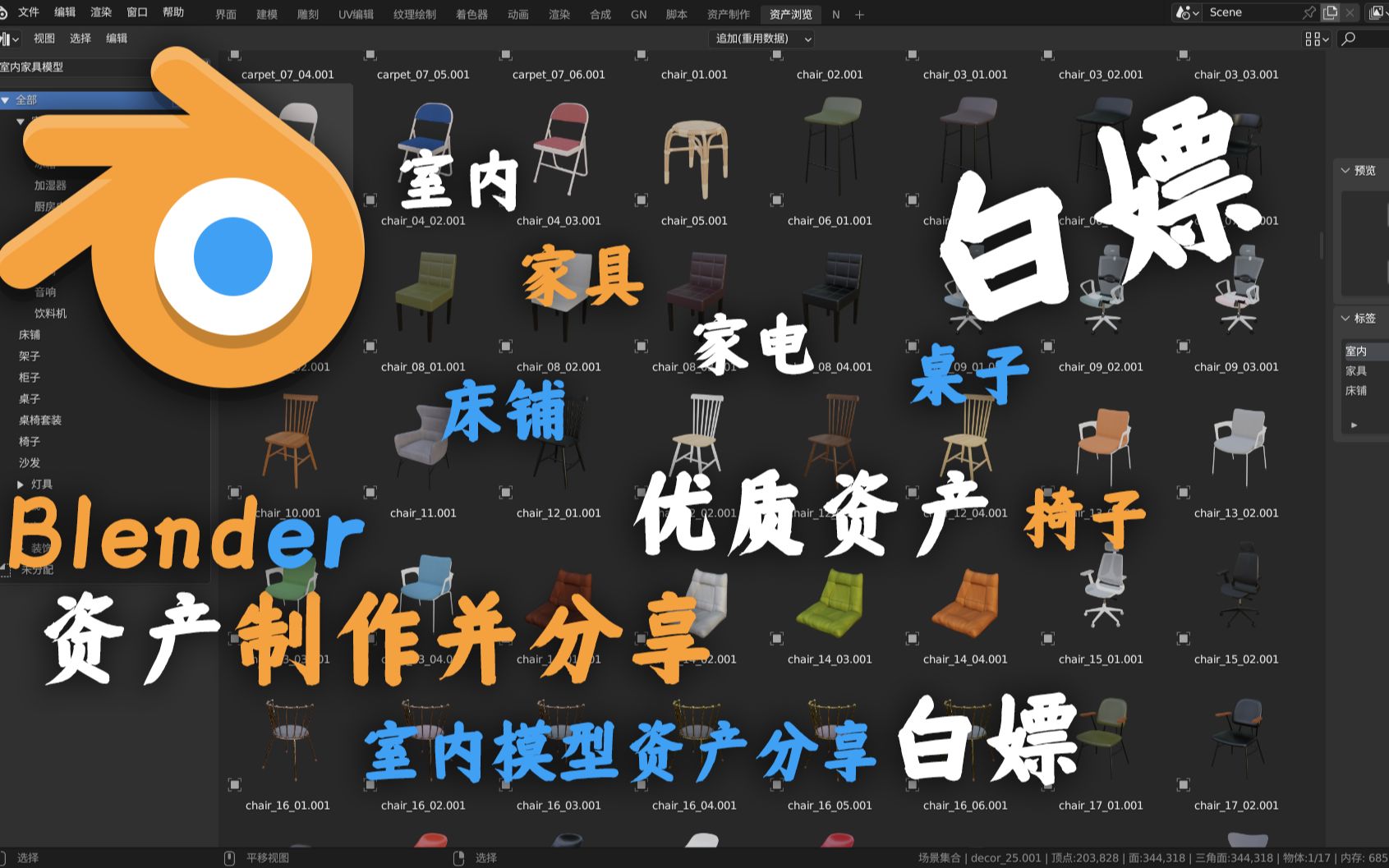This screenshot has height=868, width=1389.
Task: Select the 沙发 catalog
Action: click(30, 463)
